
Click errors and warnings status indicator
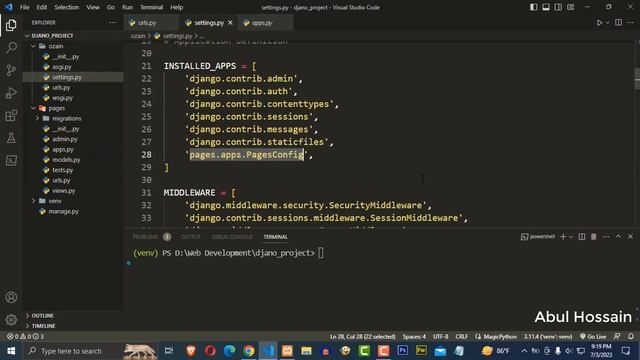[25, 336]
